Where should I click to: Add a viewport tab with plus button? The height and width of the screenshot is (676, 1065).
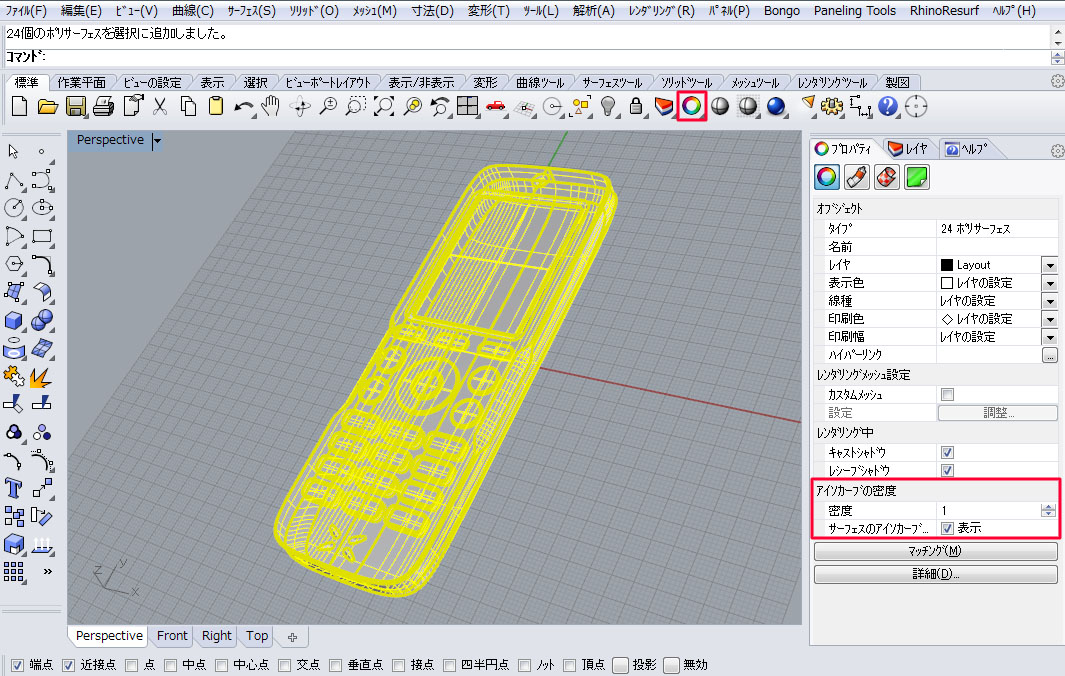click(292, 637)
